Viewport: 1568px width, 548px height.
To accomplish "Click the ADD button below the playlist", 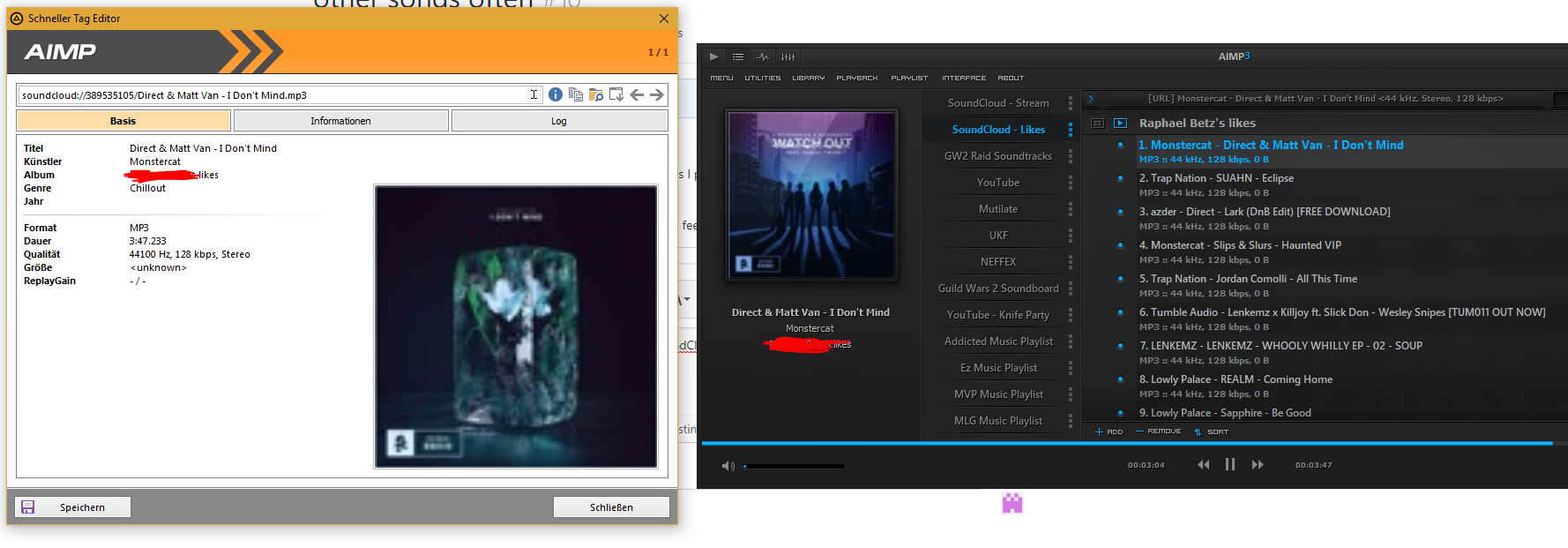I will pos(1109,432).
